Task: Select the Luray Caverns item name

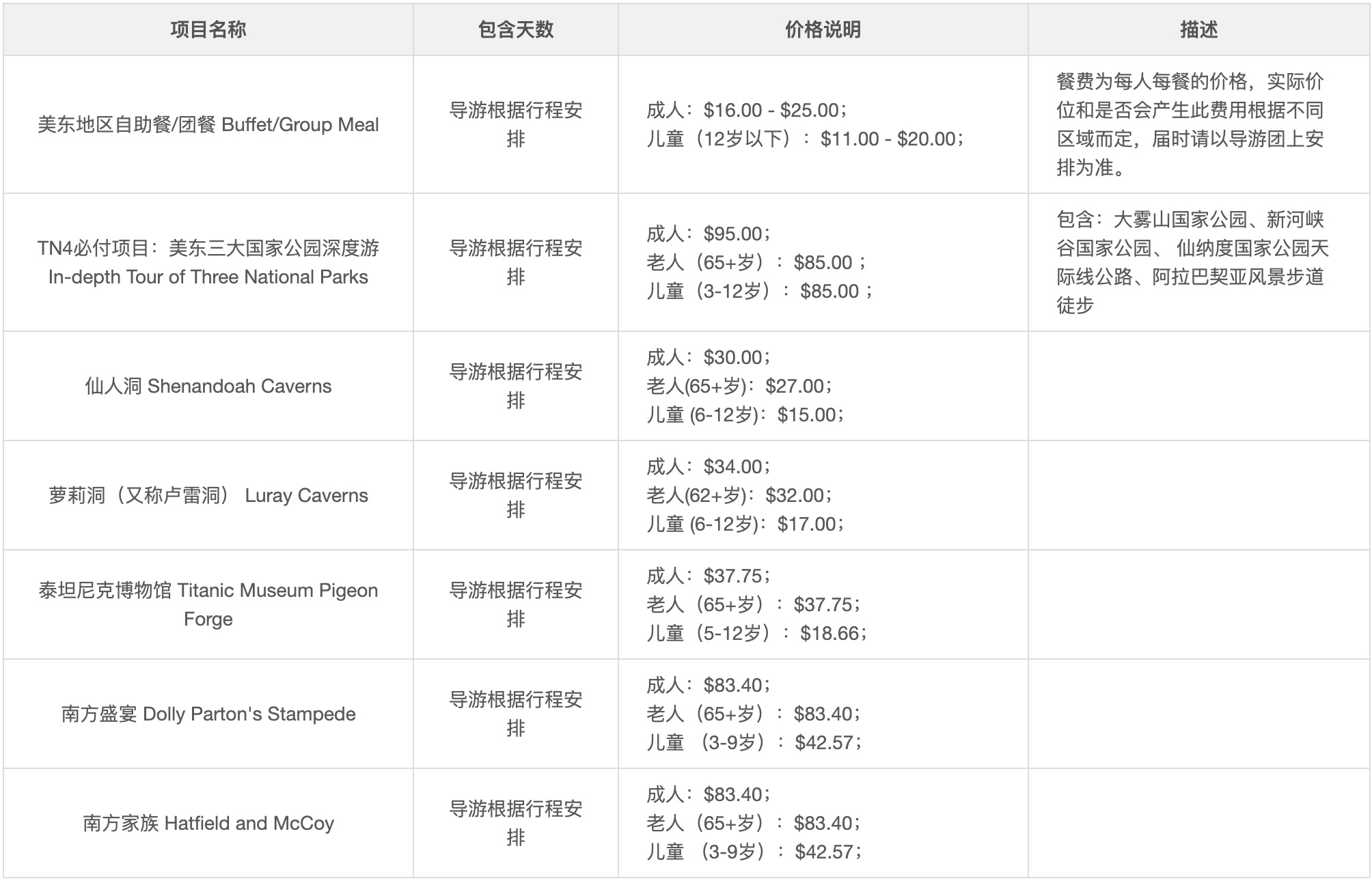Action: (x=208, y=495)
